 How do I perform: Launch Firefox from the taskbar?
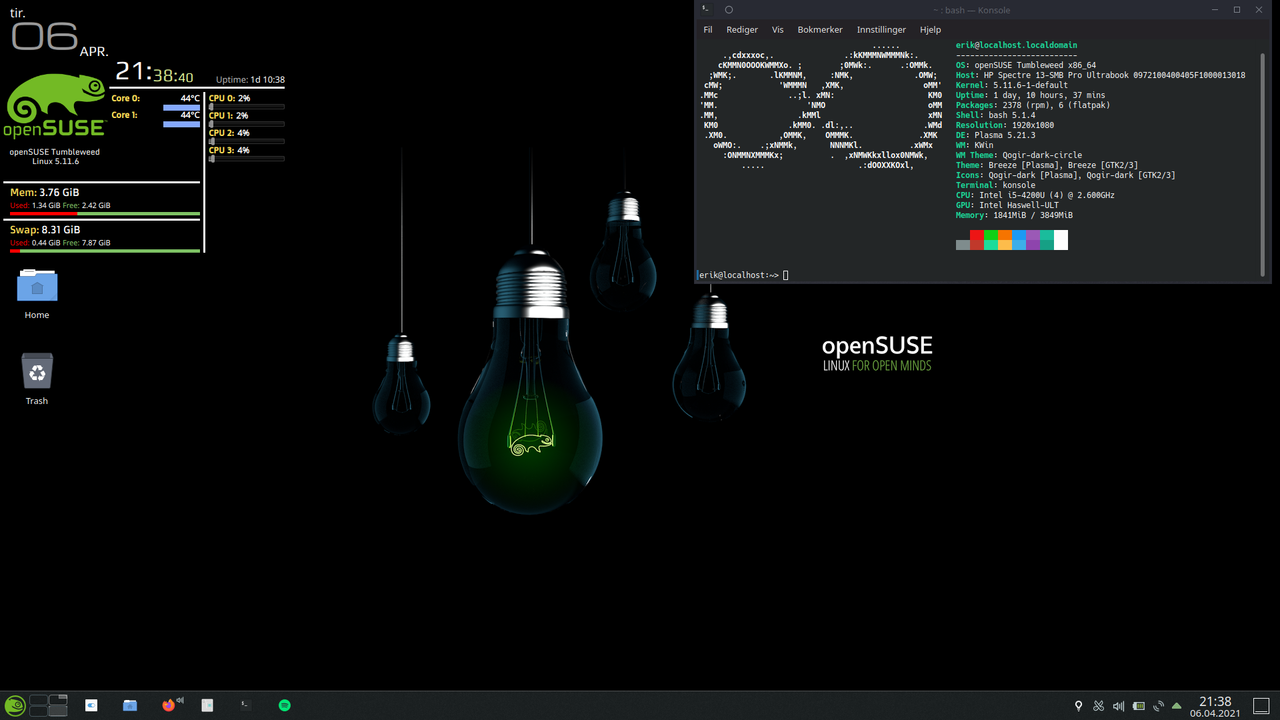(167, 705)
